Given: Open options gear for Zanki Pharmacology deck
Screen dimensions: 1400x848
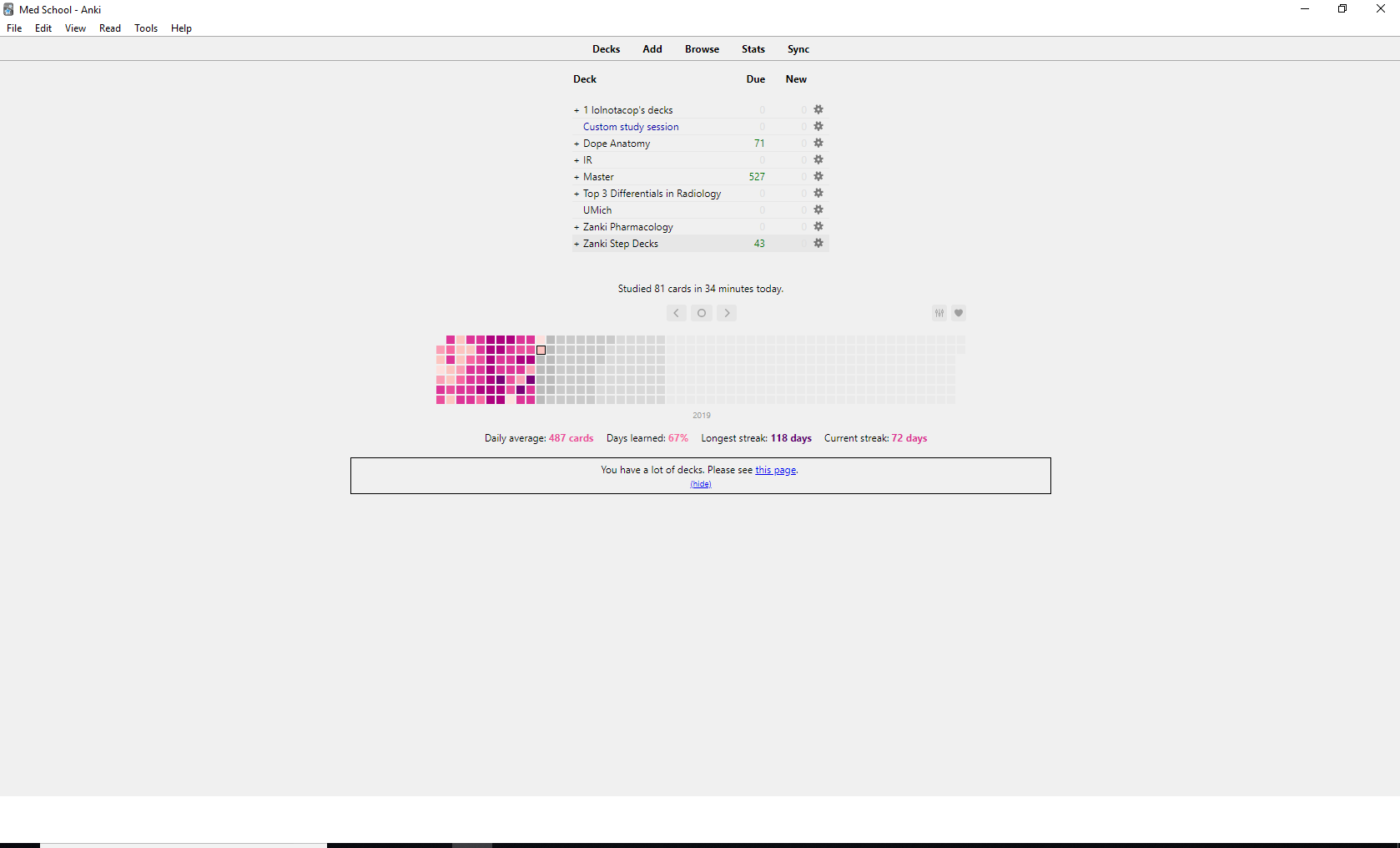Looking at the screenshot, I should [818, 226].
